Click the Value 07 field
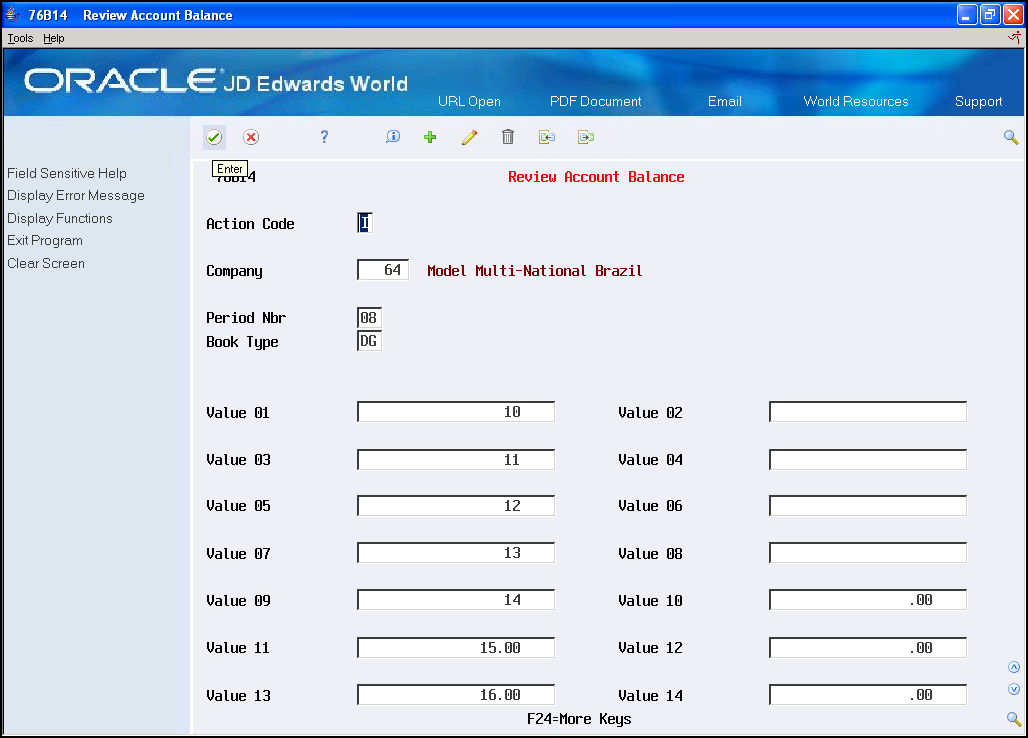 point(456,553)
